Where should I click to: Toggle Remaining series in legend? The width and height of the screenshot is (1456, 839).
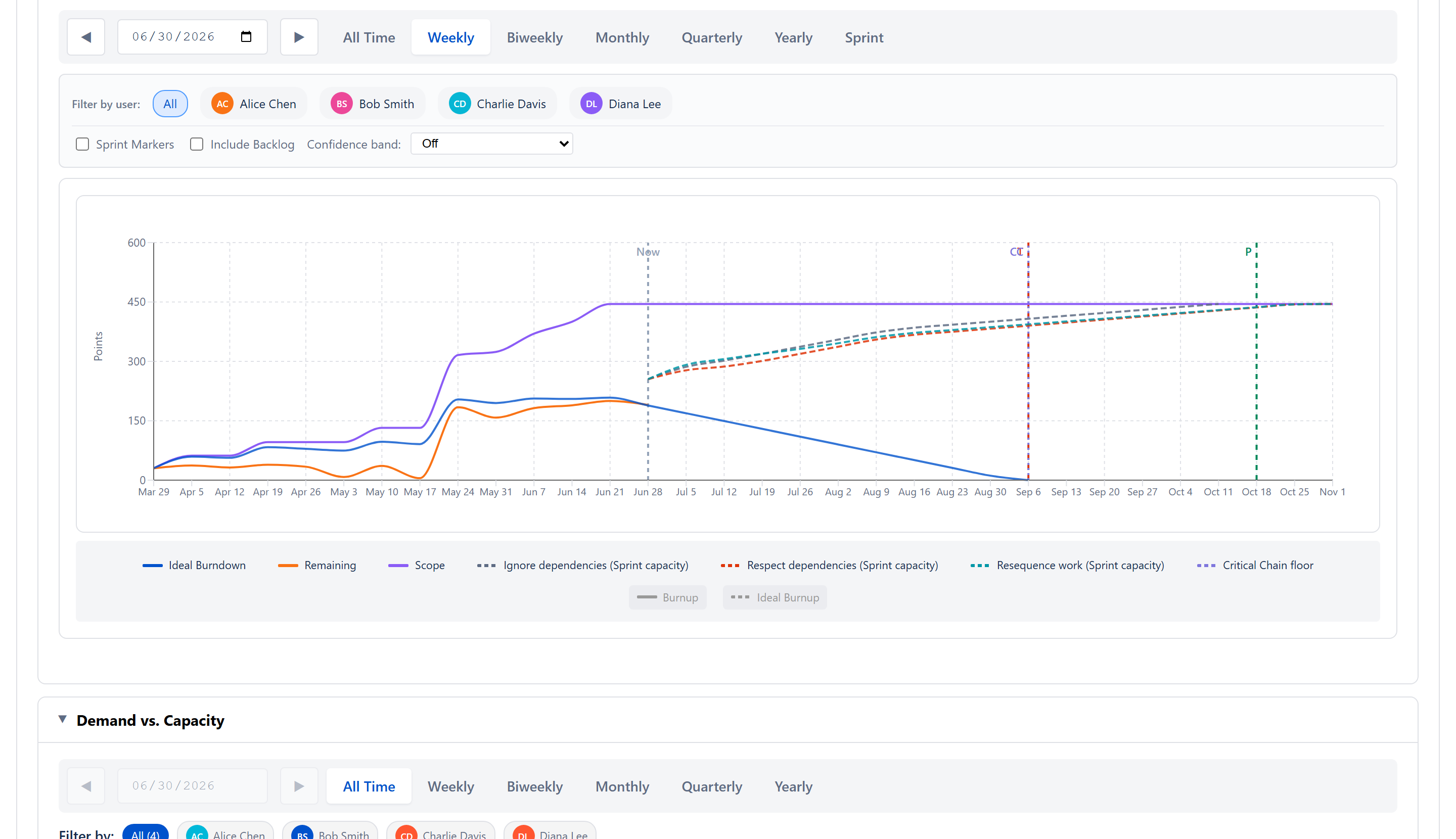tap(317, 565)
